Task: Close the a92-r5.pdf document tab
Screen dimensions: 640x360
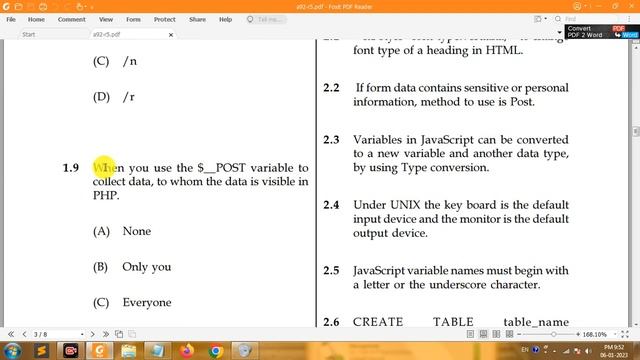Action: (171, 35)
